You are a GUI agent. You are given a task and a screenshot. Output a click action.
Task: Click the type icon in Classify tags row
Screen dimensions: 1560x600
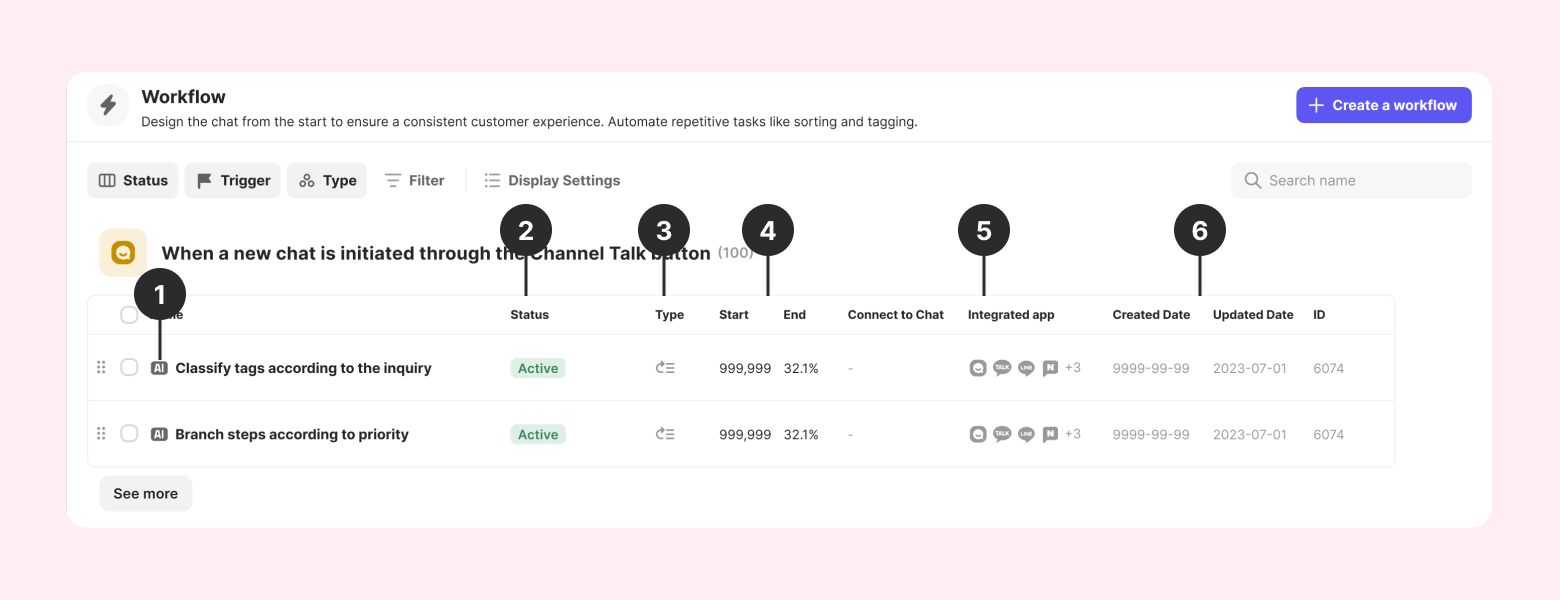coord(665,368)
